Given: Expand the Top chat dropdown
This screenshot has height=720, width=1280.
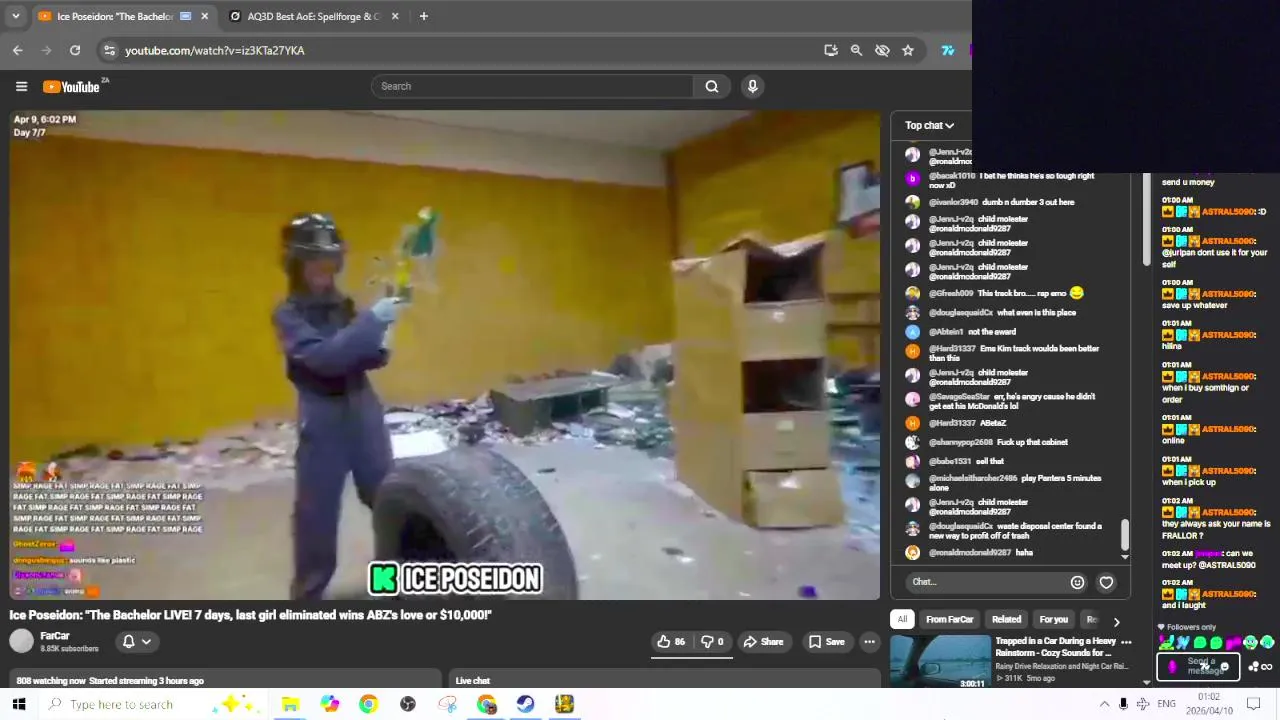Looking at the screenshot, I should 929,125.
